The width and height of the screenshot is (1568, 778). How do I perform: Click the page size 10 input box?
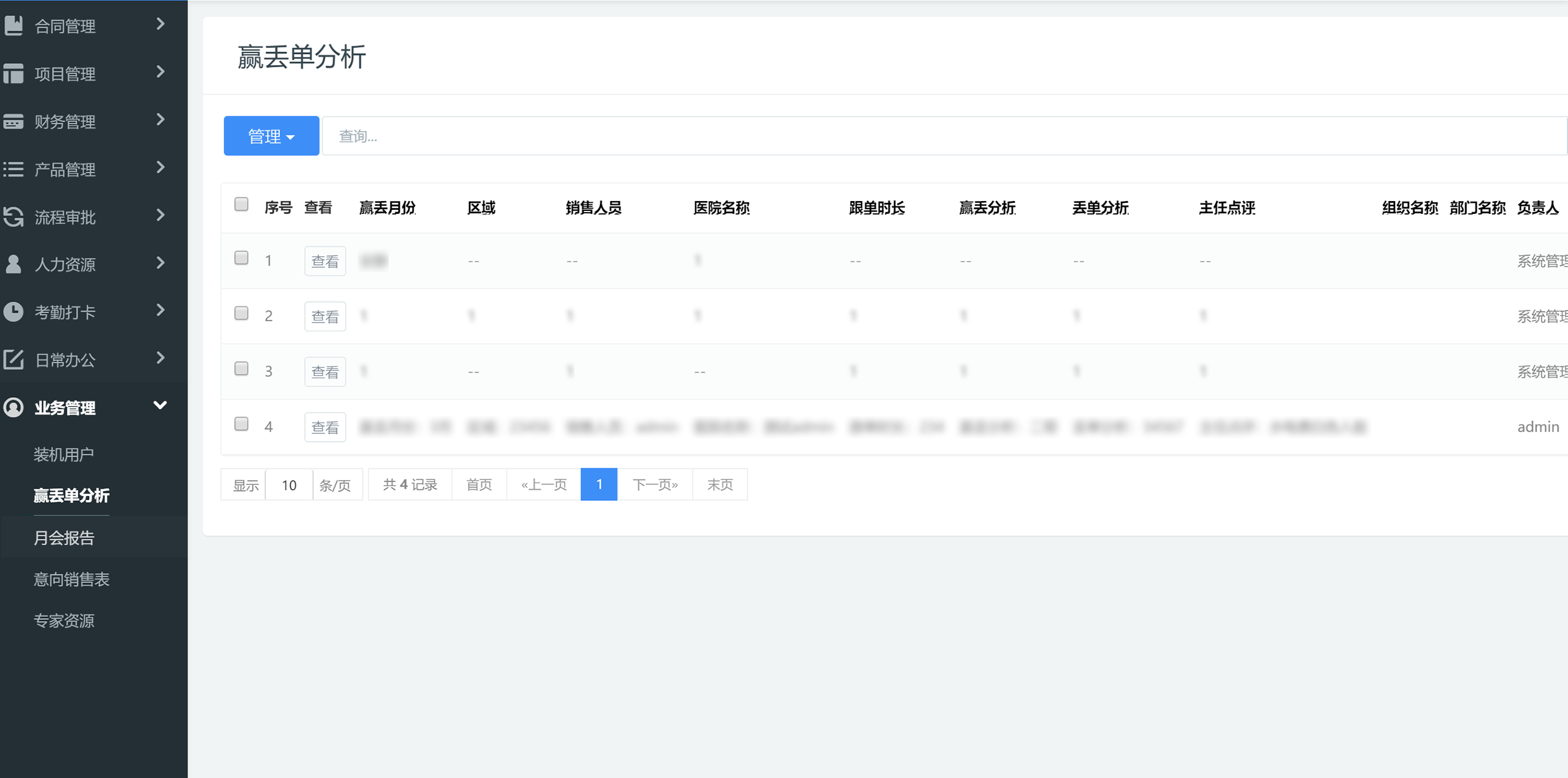[289, 485]
